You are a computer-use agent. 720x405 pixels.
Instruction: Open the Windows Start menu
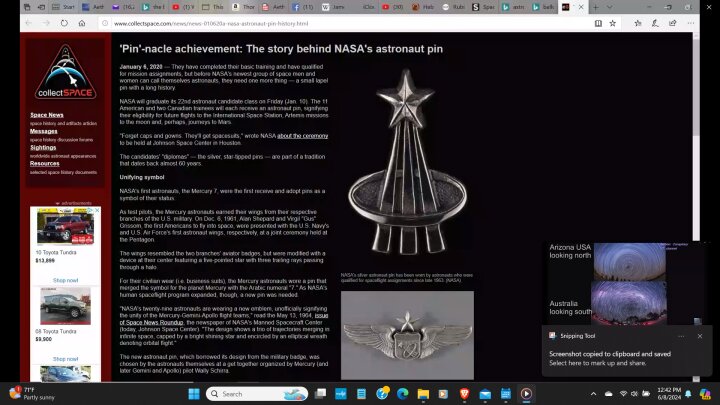(x=194, y=394)
